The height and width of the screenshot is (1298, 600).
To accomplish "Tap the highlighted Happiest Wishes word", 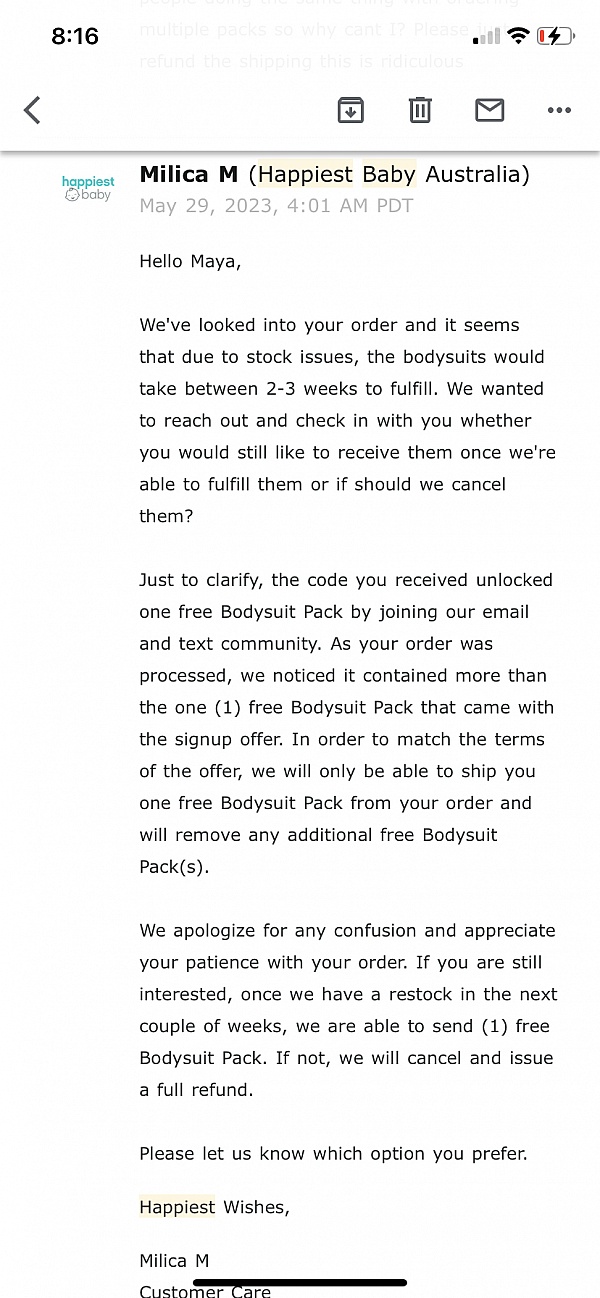I will tap(177, 1207).
